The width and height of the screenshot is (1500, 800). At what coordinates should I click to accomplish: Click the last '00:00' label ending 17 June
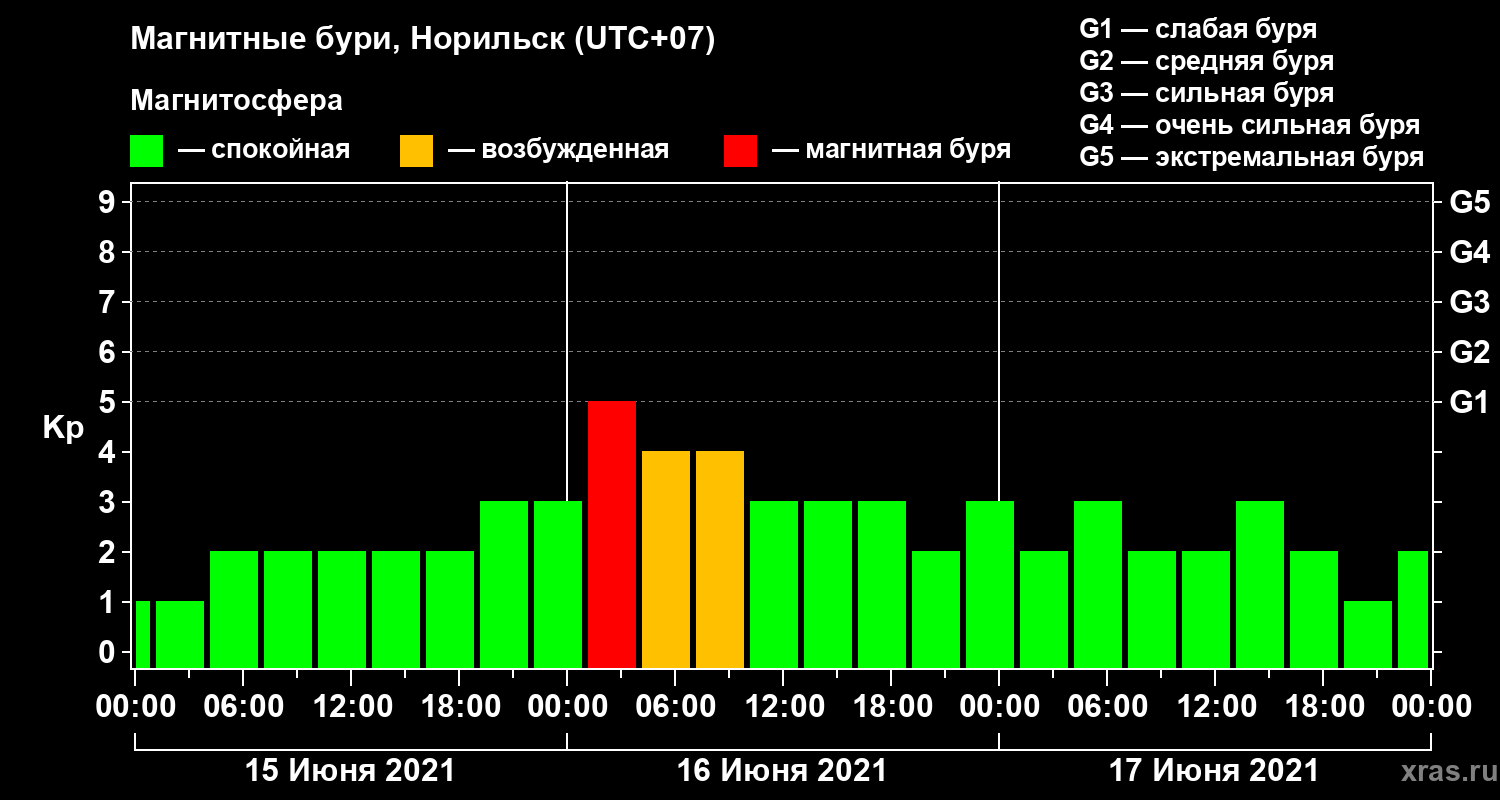(x=1431, y=706)
